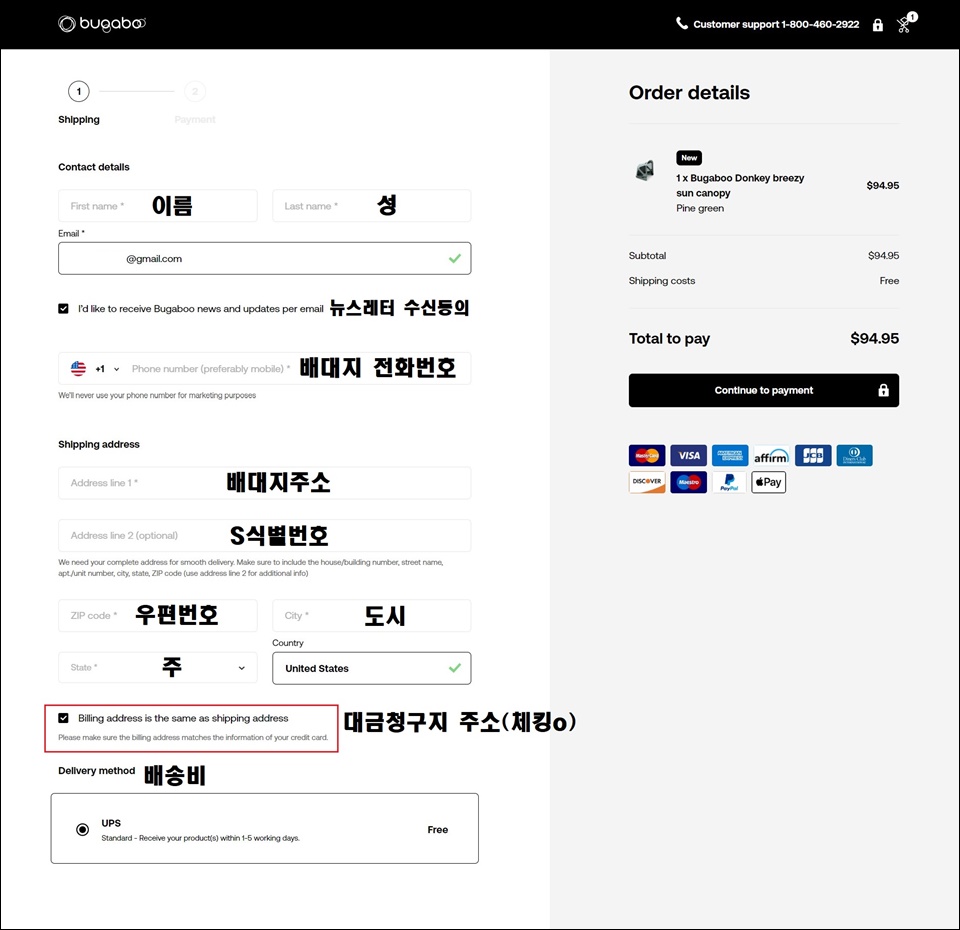Click the JCB payment icon

[813, 456]
